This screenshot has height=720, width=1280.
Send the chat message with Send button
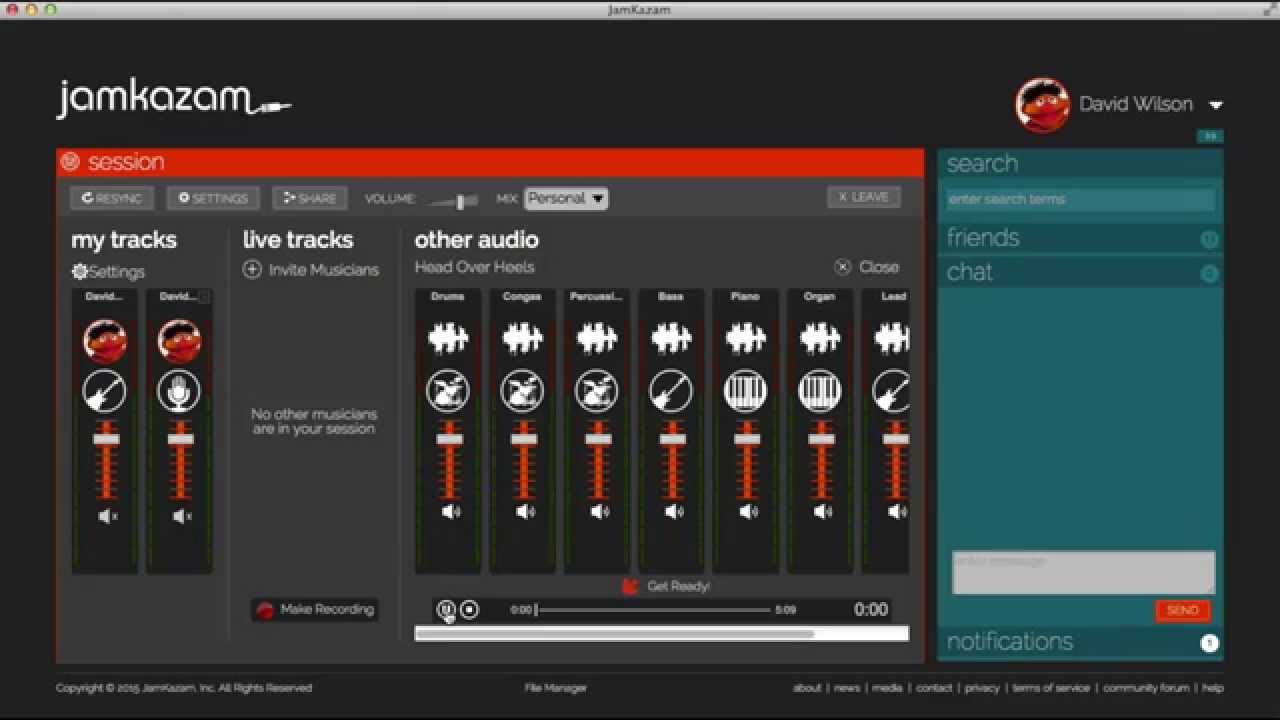coord(1183,610)
